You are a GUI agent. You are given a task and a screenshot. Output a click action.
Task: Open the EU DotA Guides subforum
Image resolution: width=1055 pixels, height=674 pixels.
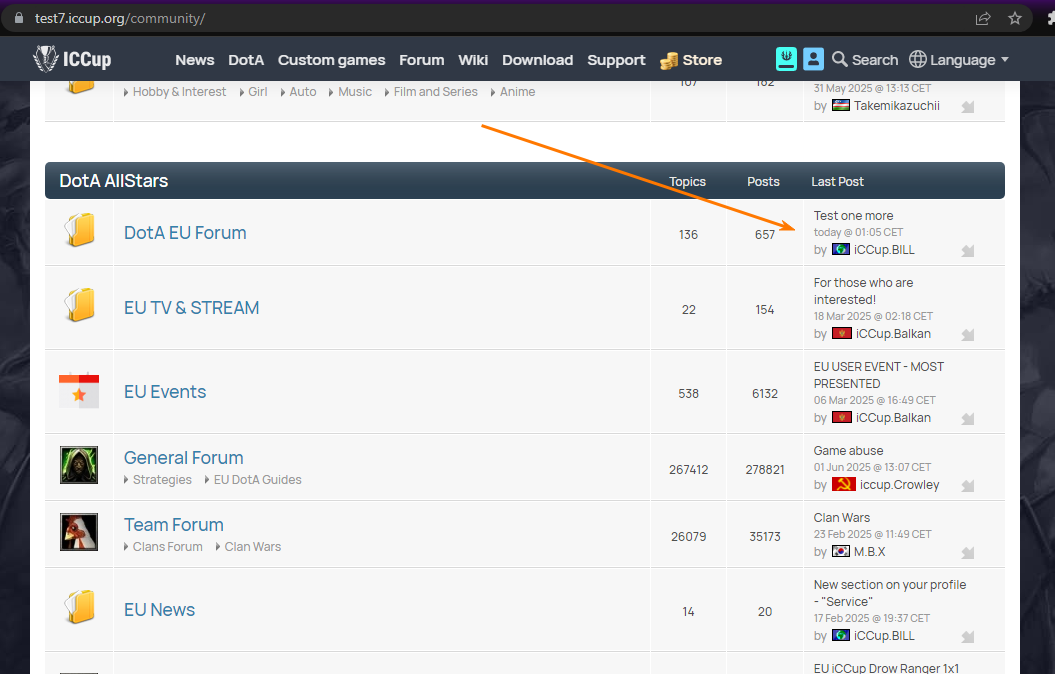point(258,480)
